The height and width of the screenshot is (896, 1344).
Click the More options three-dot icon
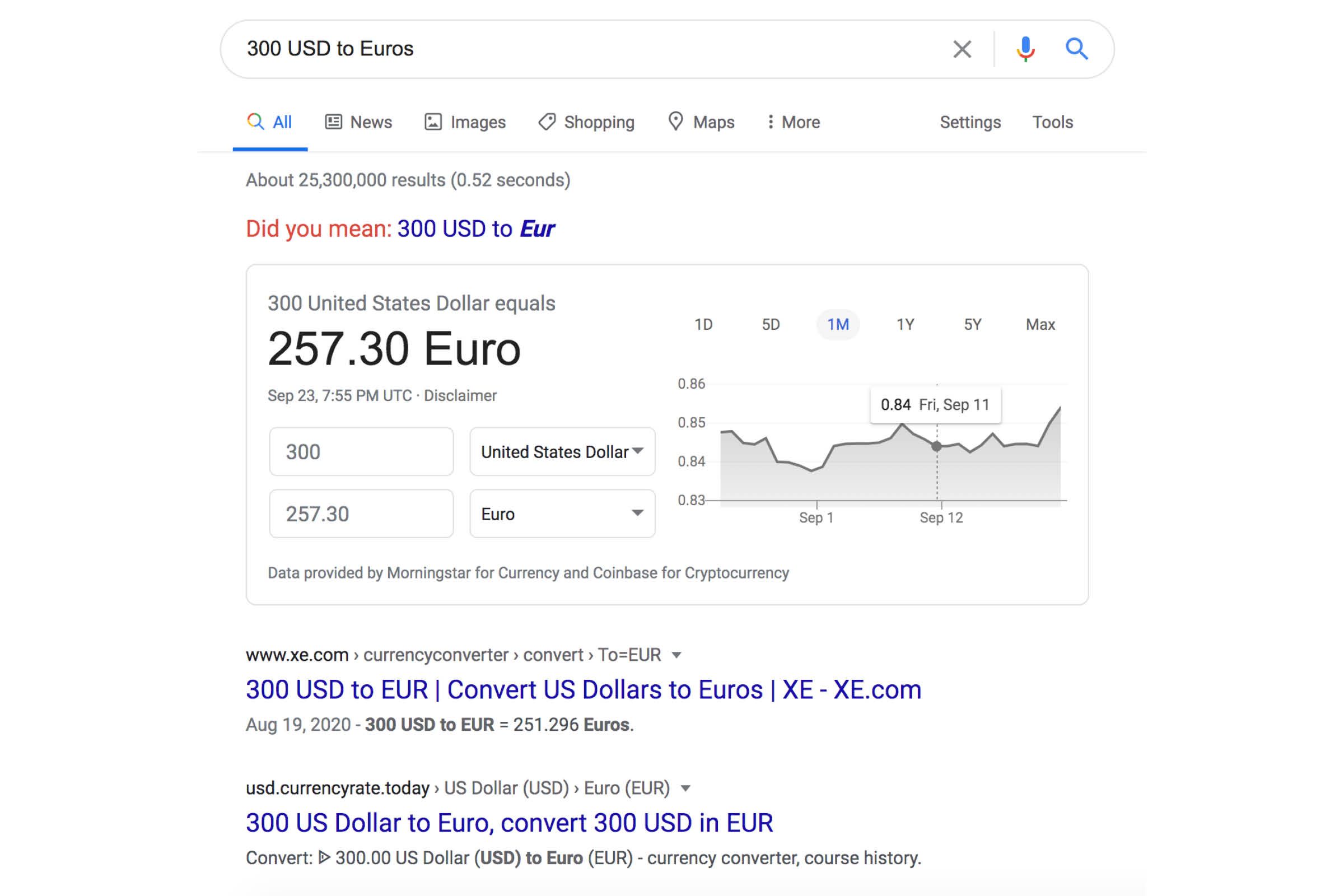pyautogui.click(x=771, y=122)
